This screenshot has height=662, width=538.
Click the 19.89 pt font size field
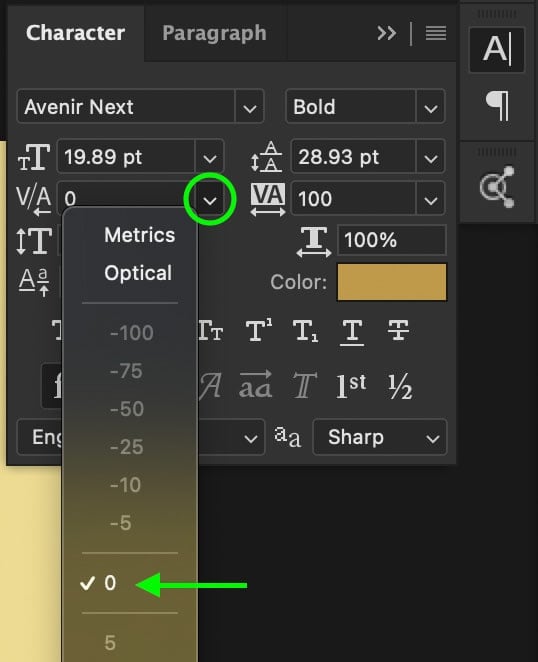[x=126, y=156]
